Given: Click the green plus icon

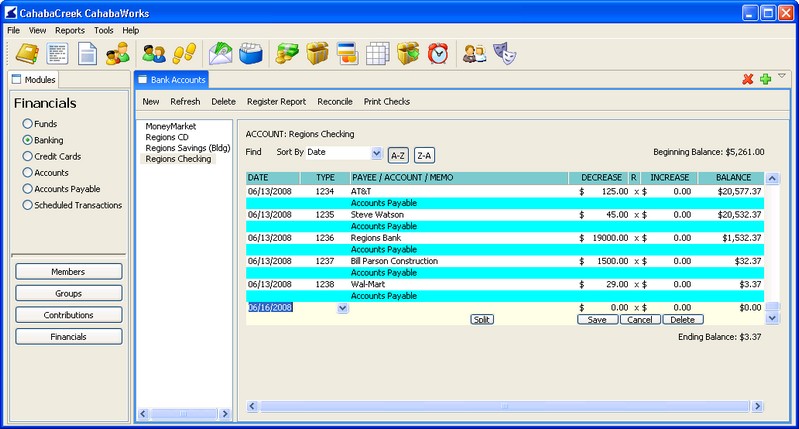Looking at the screenshot, I should click(x=765, y=79).
